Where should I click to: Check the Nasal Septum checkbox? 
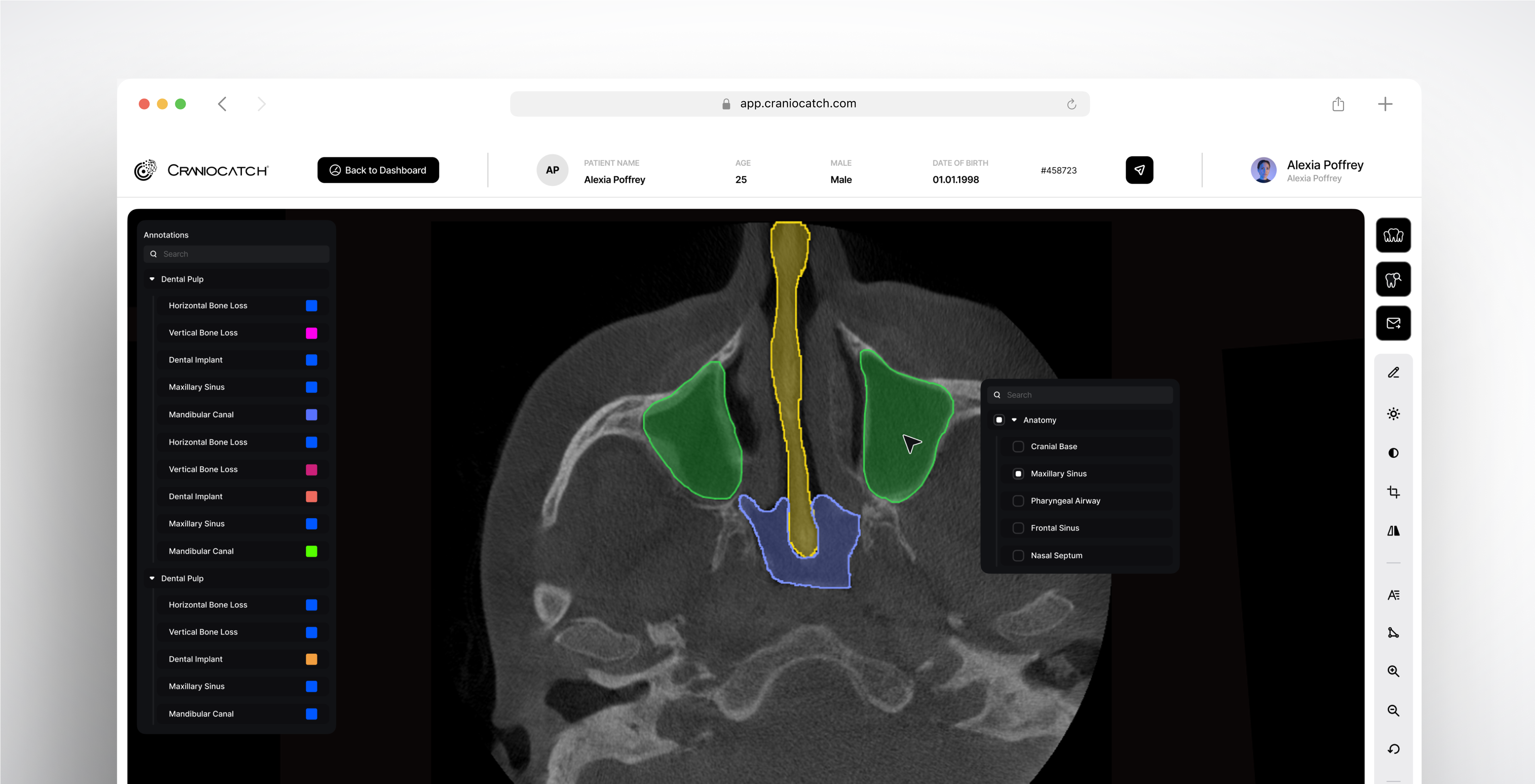point(1018,555)
